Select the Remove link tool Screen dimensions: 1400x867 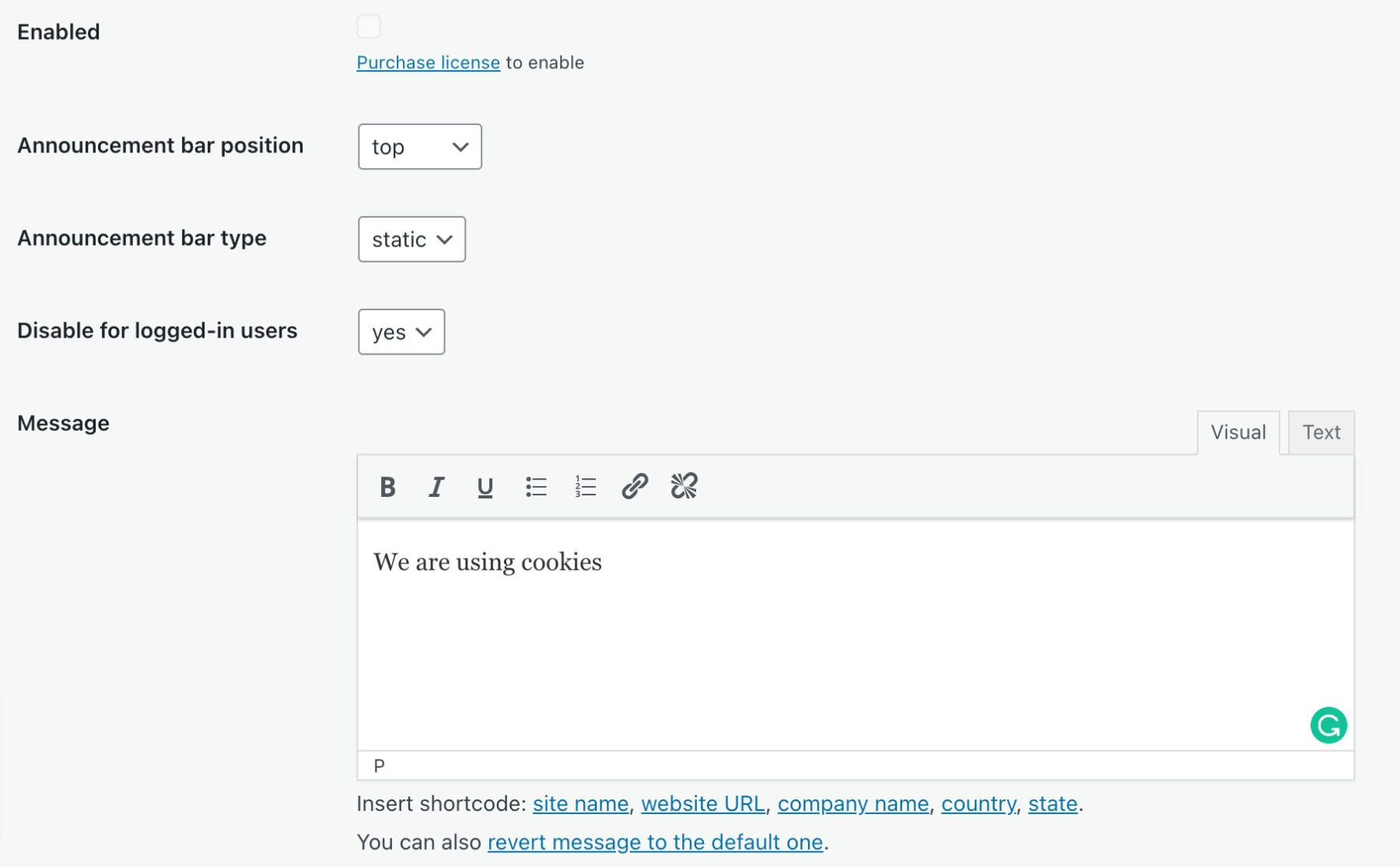682,487
